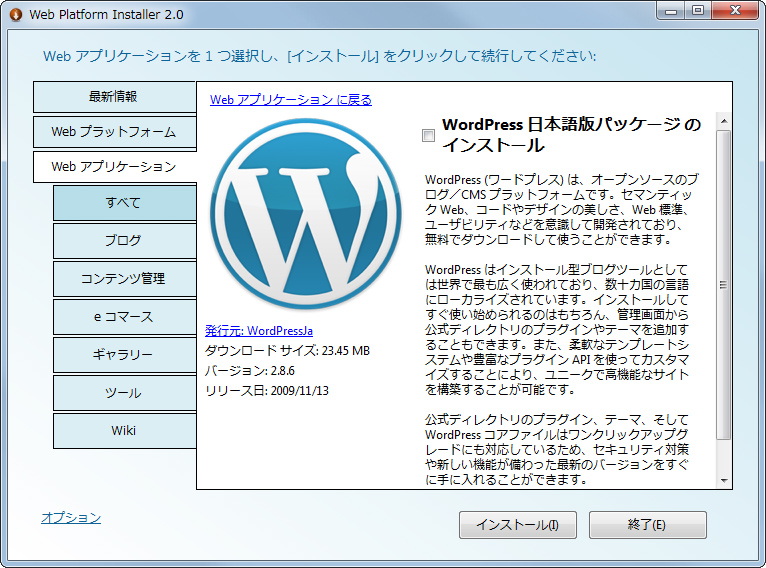This screenshot has width=766, height=568.
Task: Click the WordPress 日本語版パッケージ heading text
Action: coord(572,135)
